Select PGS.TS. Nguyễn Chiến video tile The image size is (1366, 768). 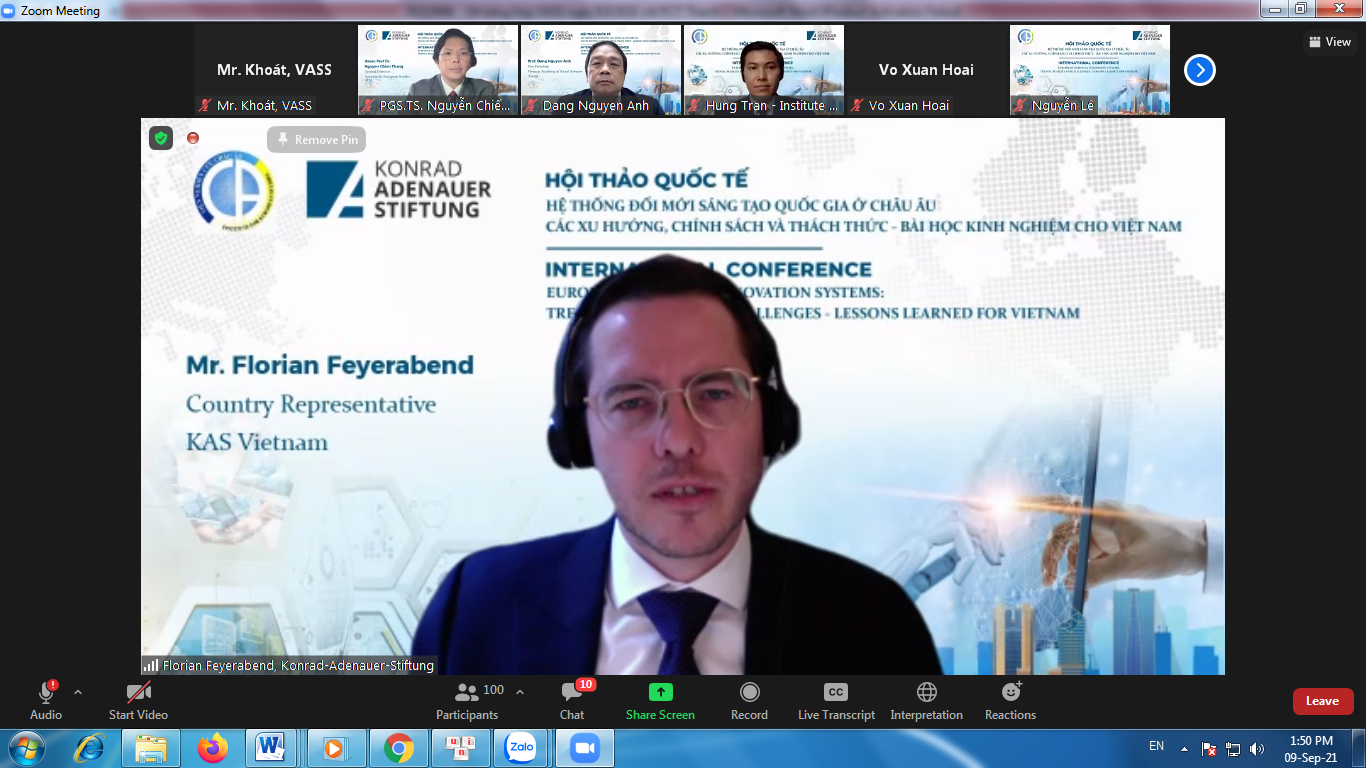[x=438, y=70]
